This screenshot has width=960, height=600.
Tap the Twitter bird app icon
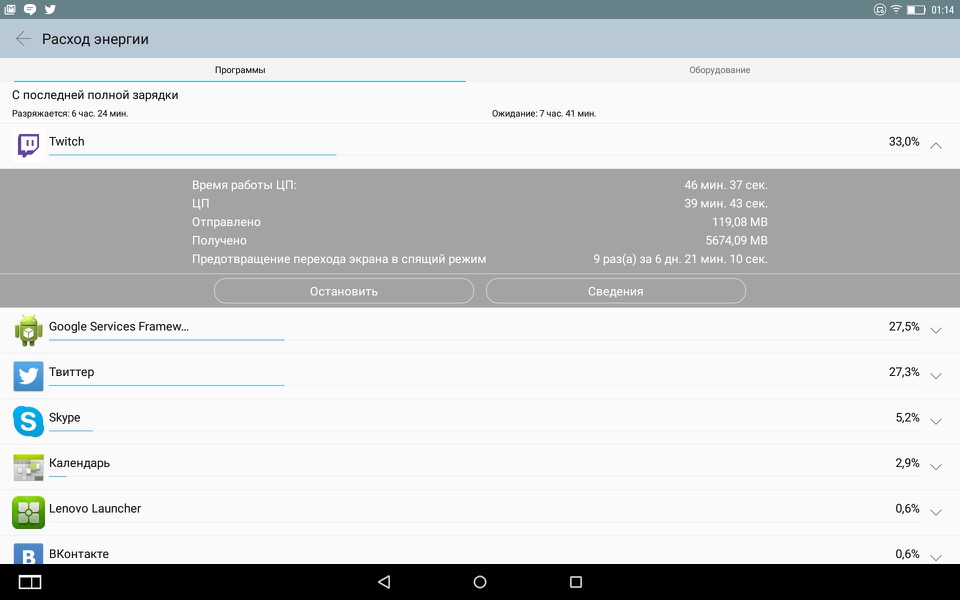[28, 376]
